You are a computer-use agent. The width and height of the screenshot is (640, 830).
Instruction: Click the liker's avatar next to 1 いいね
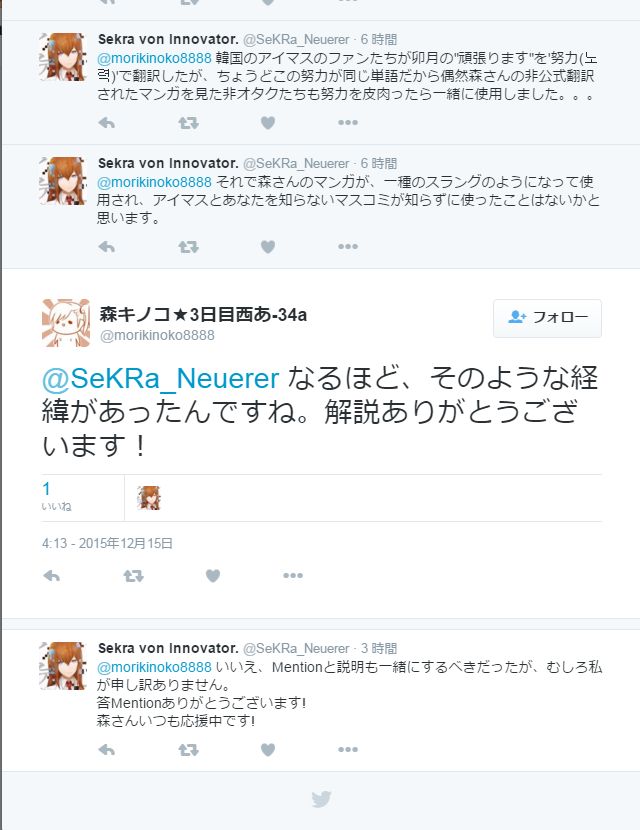tap(149, 498)
